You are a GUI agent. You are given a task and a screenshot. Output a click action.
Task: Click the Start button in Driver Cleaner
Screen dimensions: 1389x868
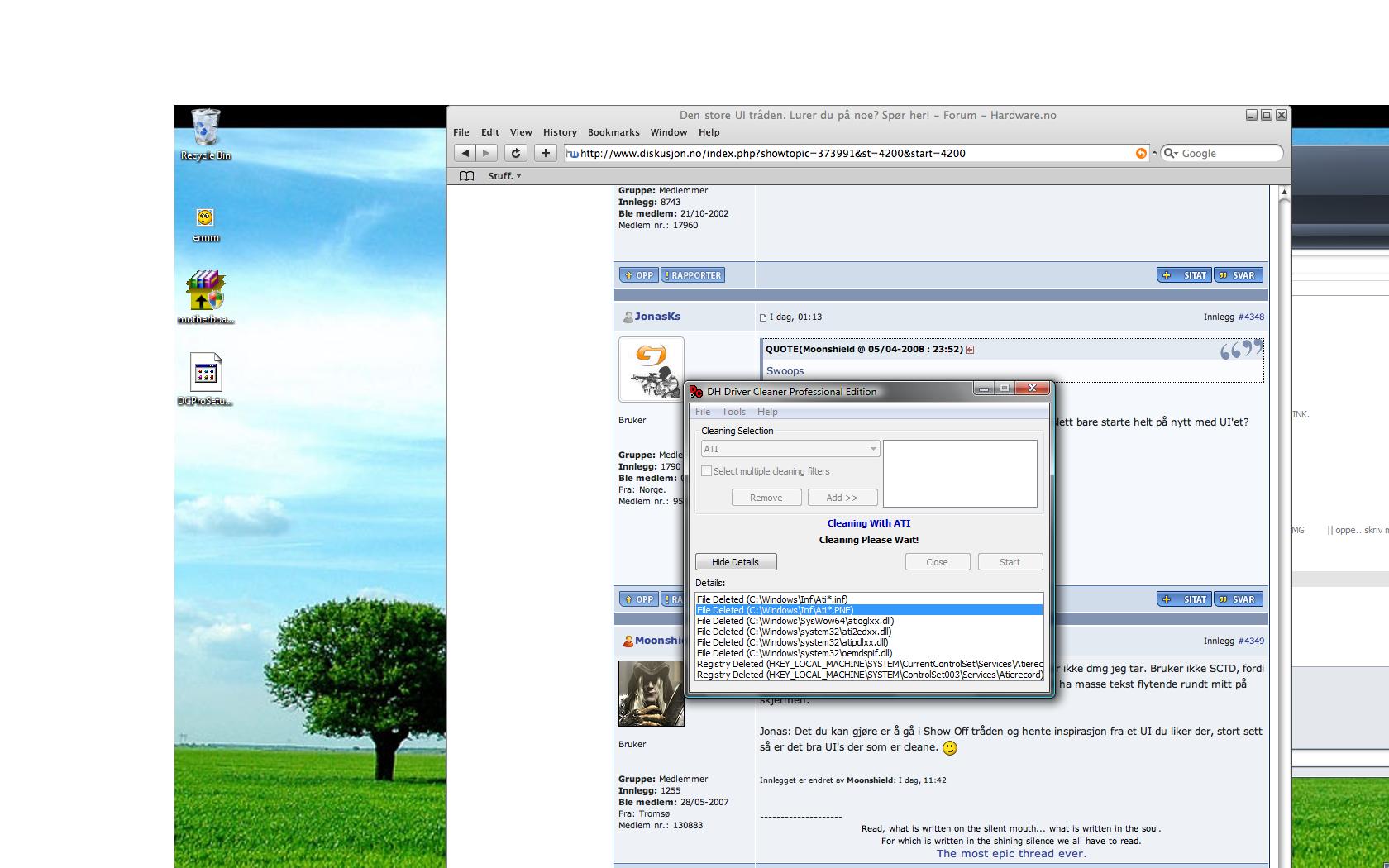pyautogui.click(x=1010, y=562)
